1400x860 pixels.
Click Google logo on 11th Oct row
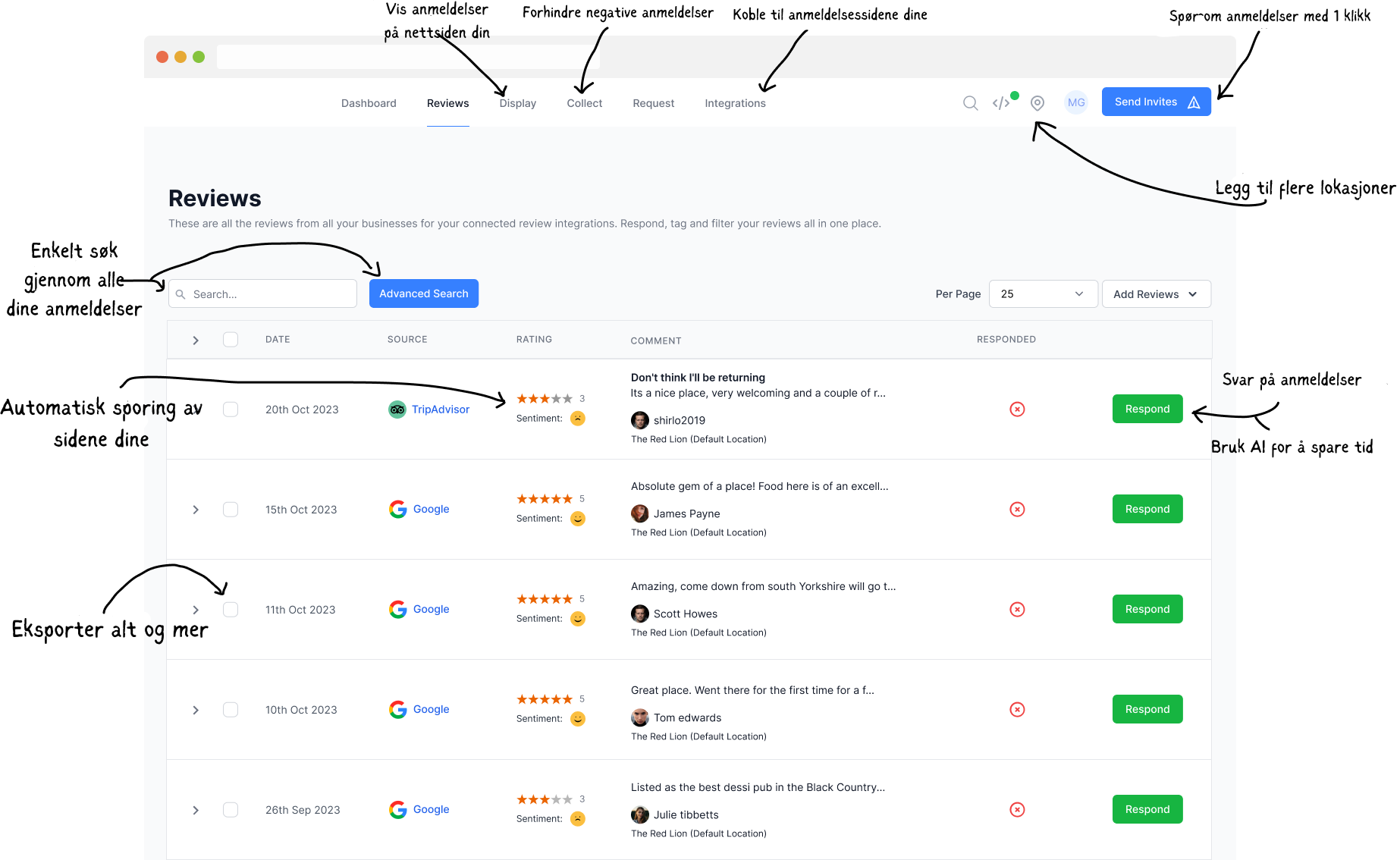tap(397, 609)
